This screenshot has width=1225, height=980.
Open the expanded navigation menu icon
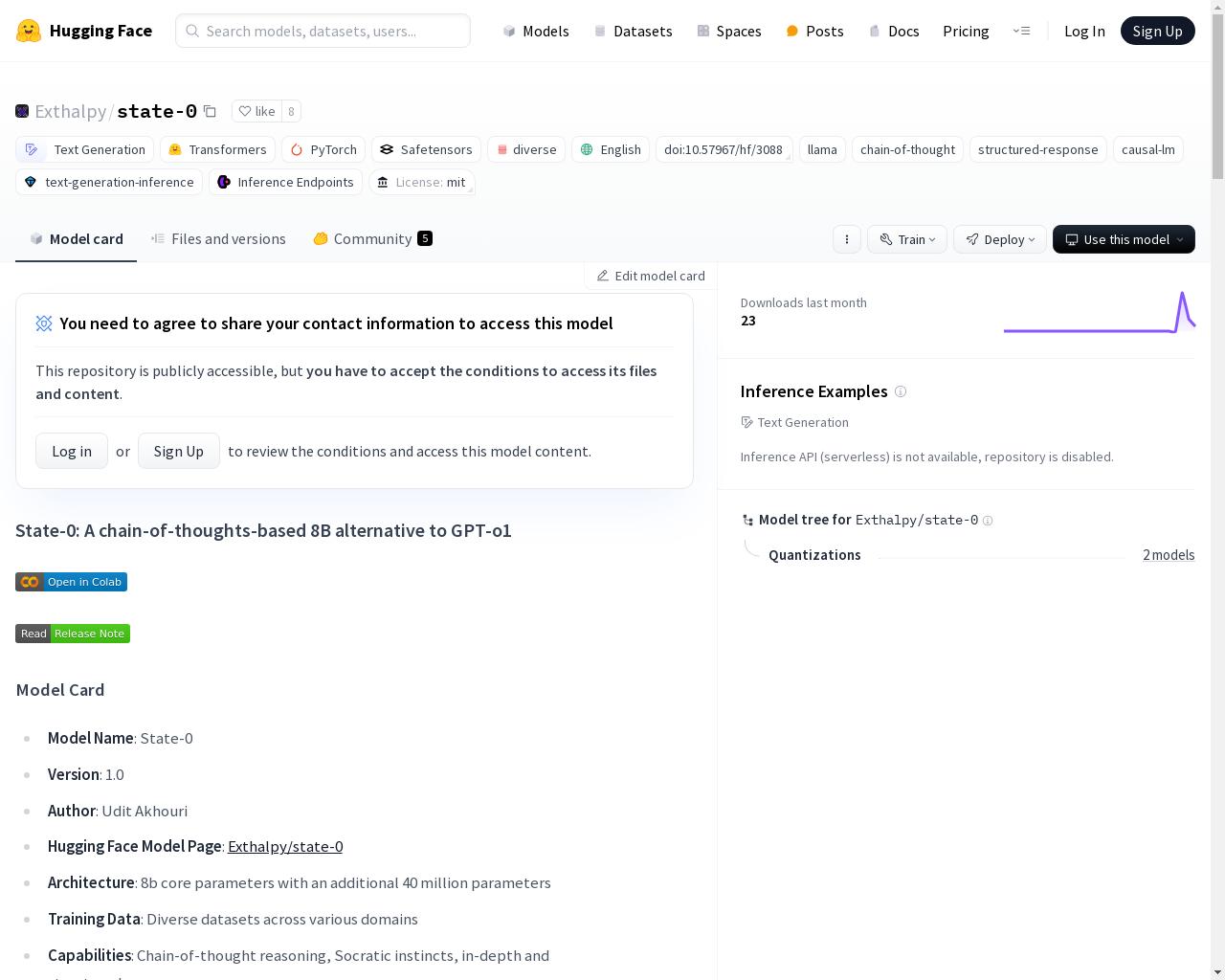click(x=1021, y=31)
